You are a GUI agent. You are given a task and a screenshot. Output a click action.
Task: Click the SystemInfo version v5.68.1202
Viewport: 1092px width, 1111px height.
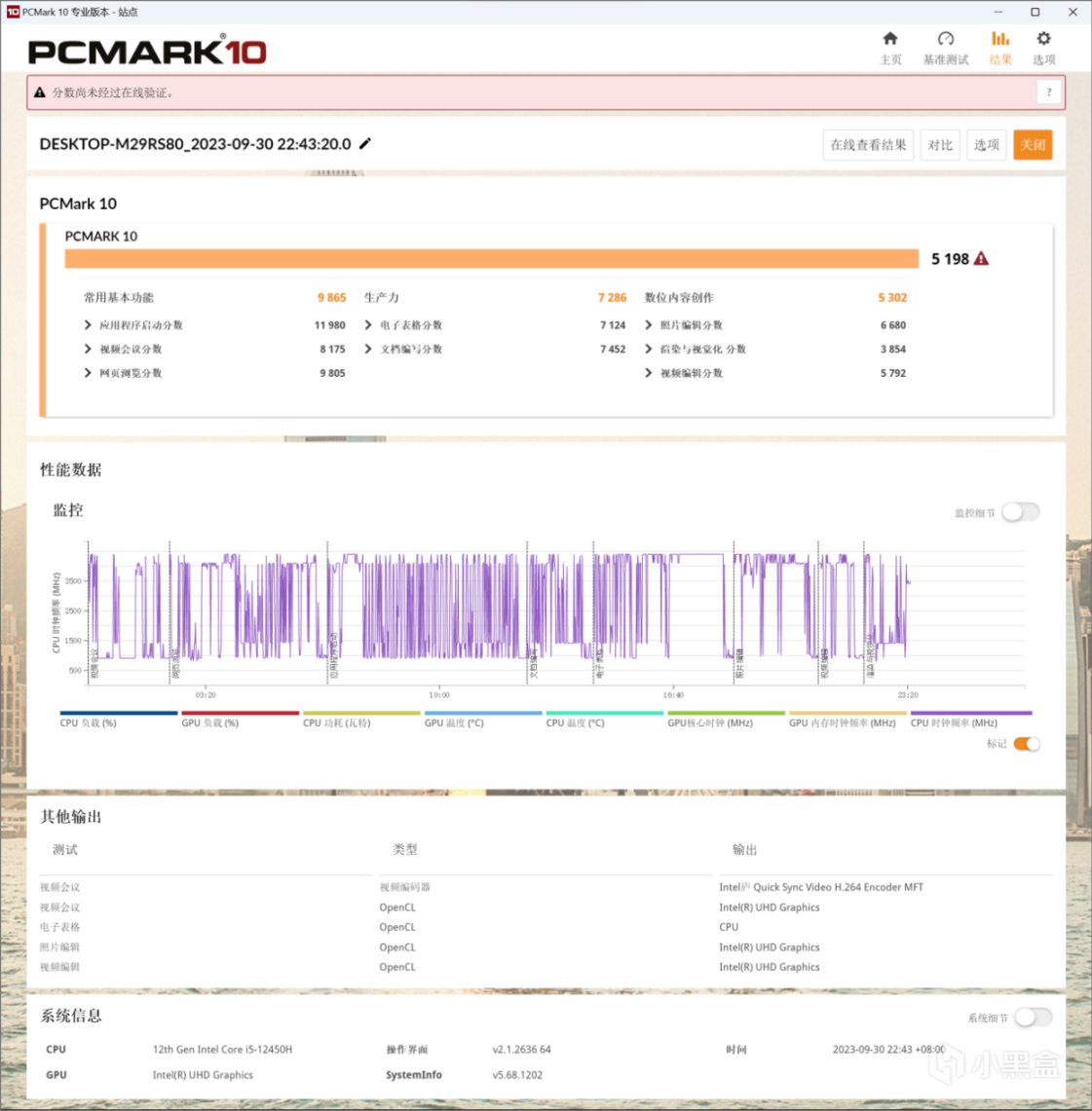pos(517,1075)
